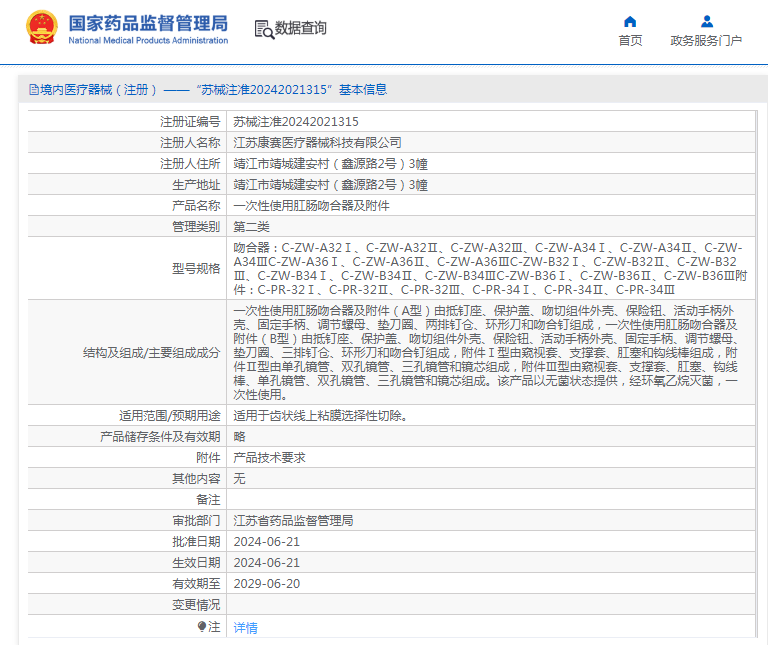Click the 注册证编号 label

pos(190,121)
